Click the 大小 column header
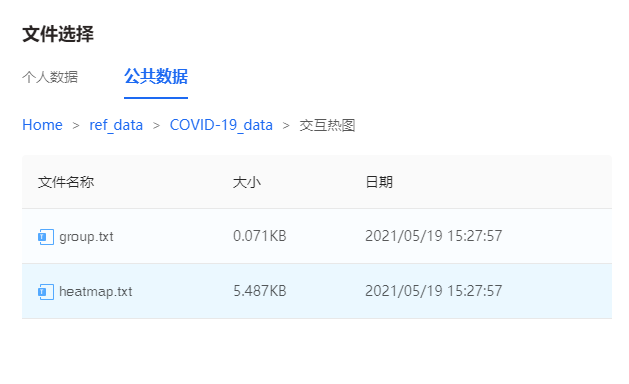The height and width of the screenshot is (384, 629). coord(247,182)
